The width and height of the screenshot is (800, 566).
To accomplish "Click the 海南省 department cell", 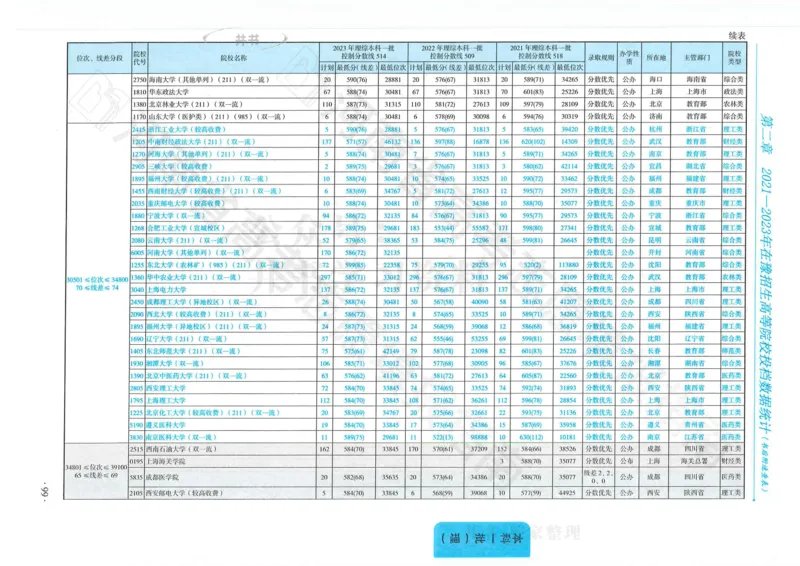I will (x=696, y=80).
